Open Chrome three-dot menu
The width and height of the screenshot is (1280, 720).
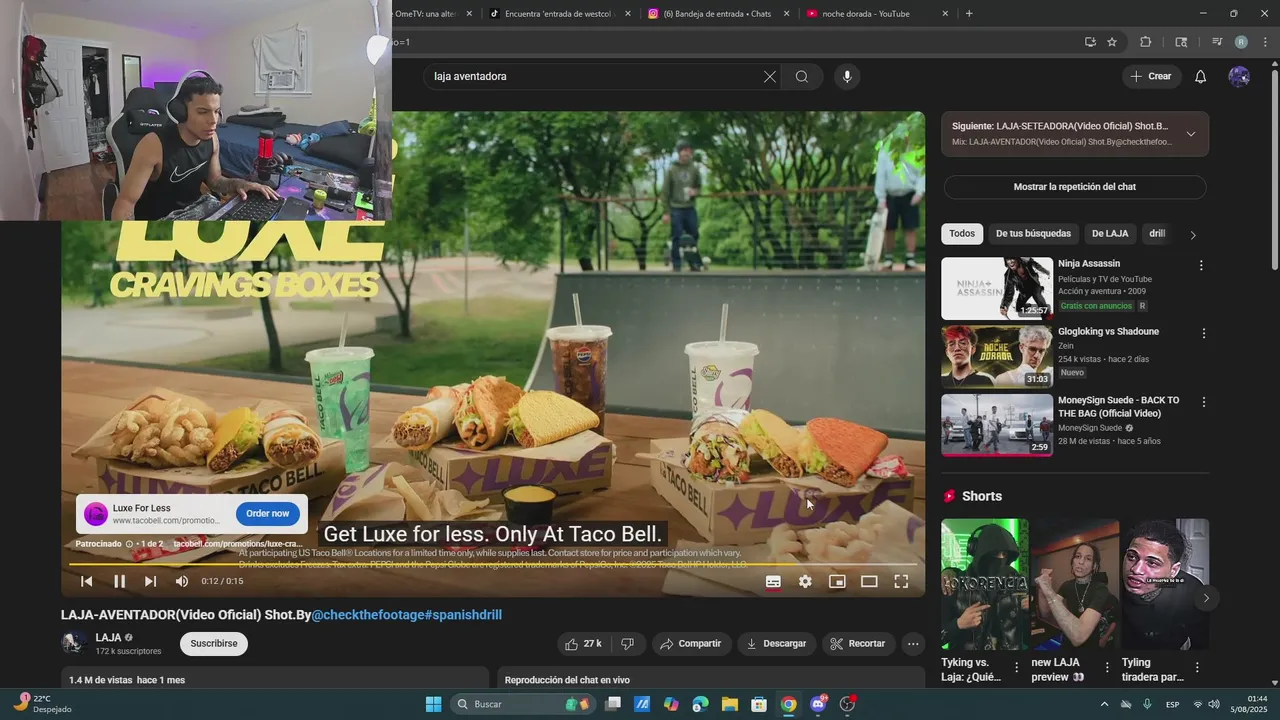coord(1265,42)
